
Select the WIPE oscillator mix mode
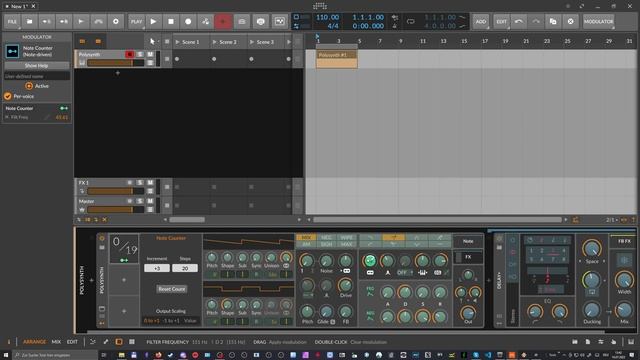pos(346,237)
